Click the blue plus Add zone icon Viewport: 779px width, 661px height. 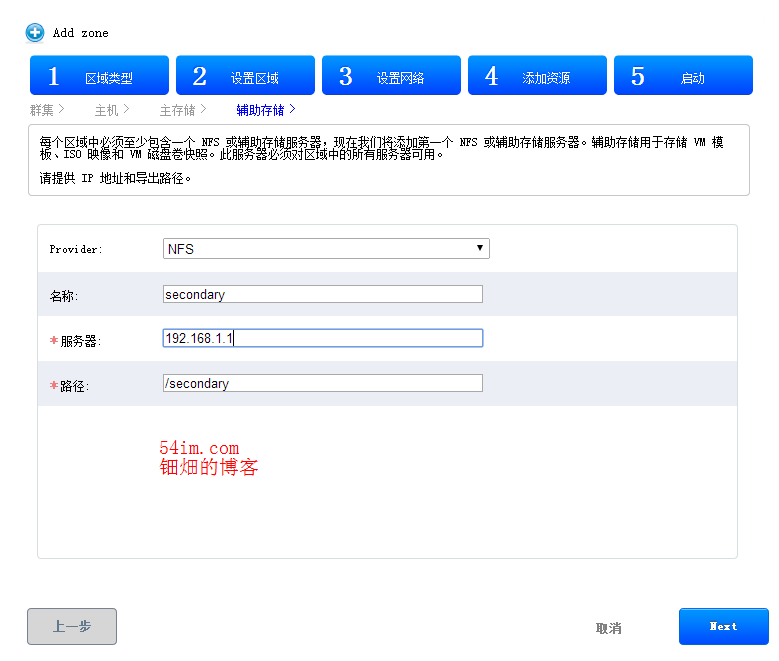(35, 33)
